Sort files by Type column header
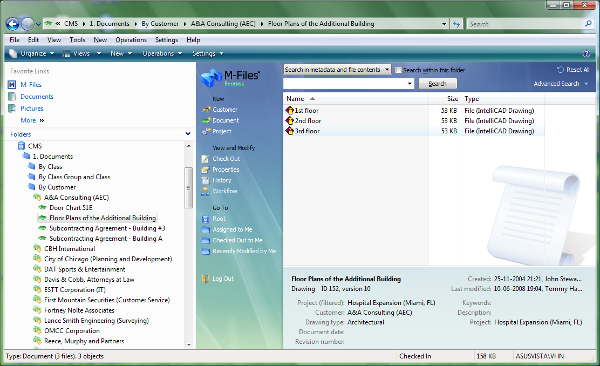600x366 pixels. tap(504, 99)
